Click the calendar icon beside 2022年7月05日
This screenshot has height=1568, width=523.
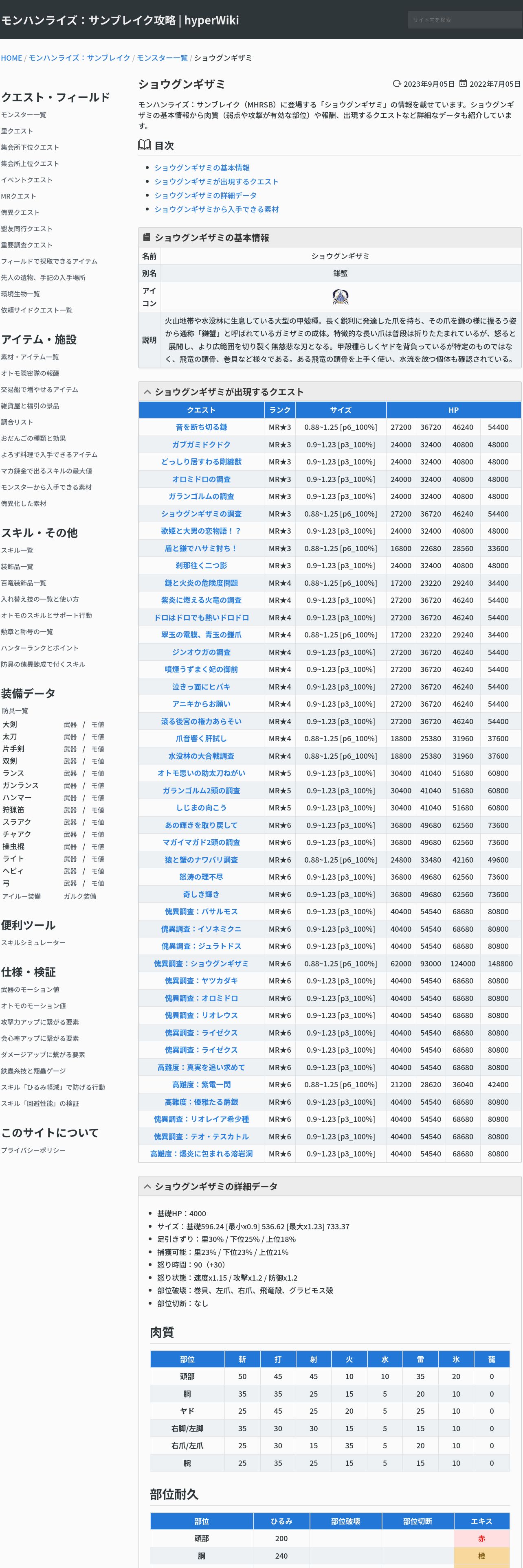463,84
